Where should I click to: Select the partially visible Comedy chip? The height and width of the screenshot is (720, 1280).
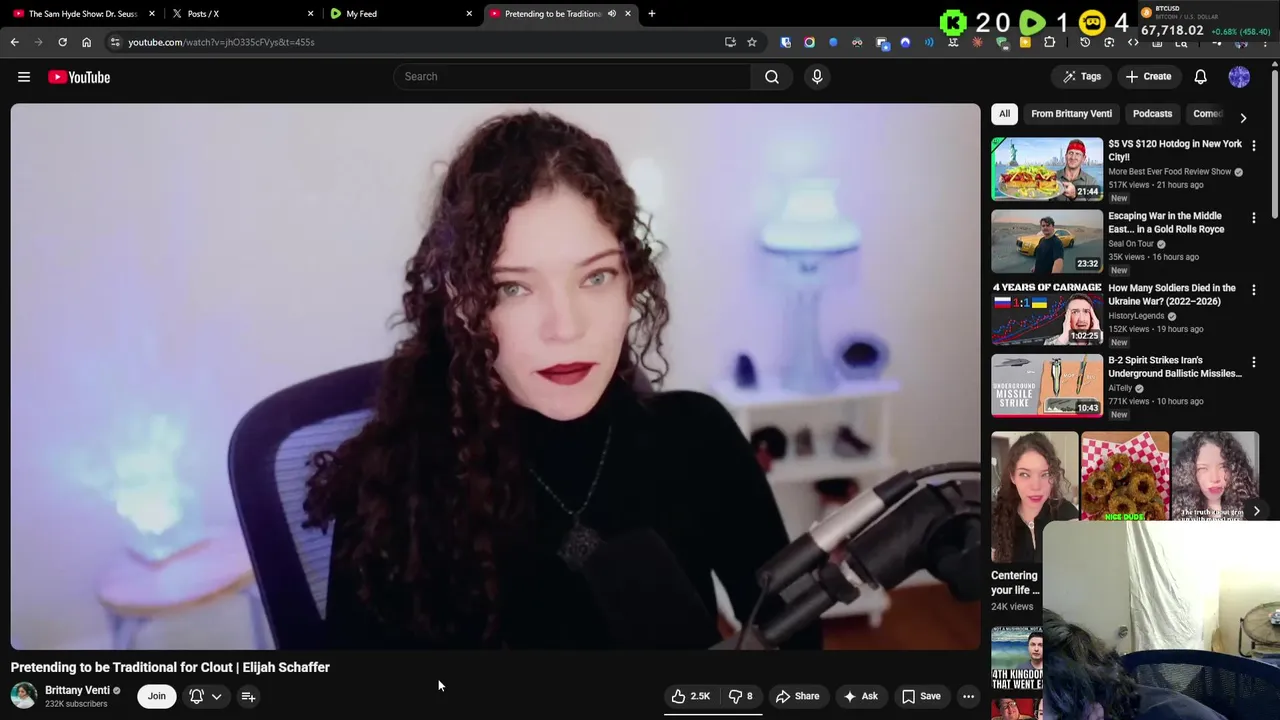pyautogui.click(x=1207, y=114)
